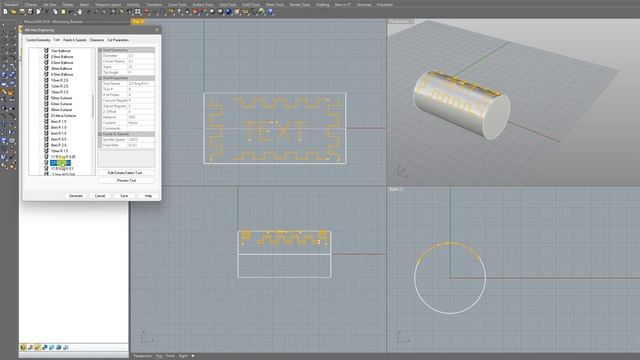
Task: Switch to Tool tab in dialog
Action: (56, 40)
